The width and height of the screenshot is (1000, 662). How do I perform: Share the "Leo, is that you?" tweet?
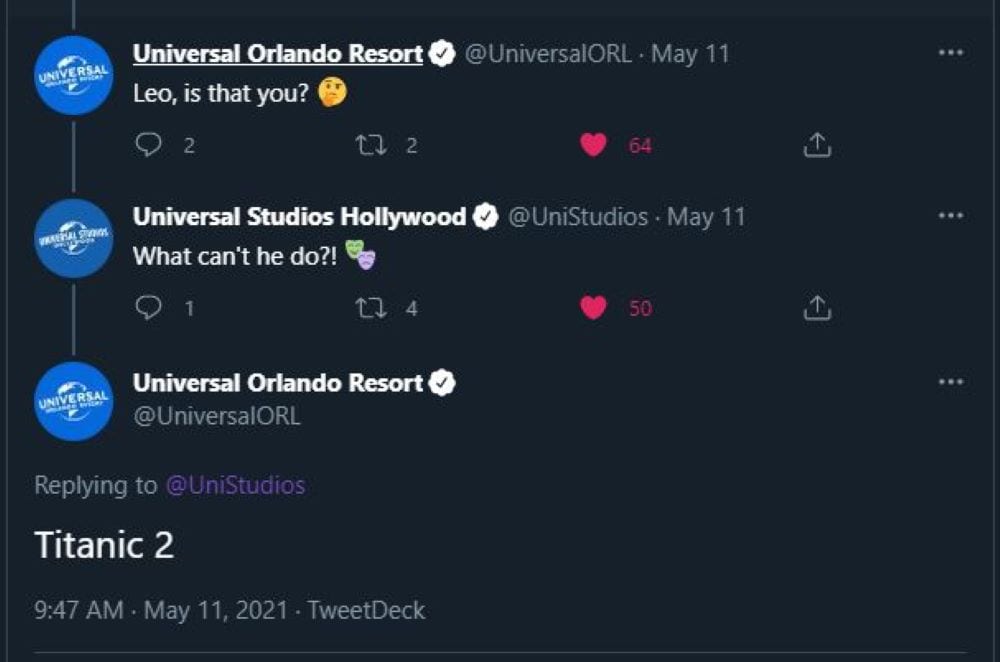pyautogui.click(x=817, y=145)
